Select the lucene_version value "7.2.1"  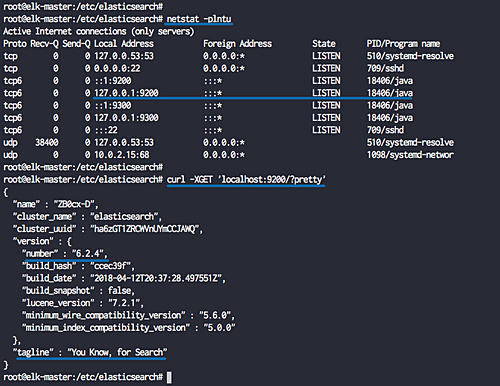click(x=124, y=303)
